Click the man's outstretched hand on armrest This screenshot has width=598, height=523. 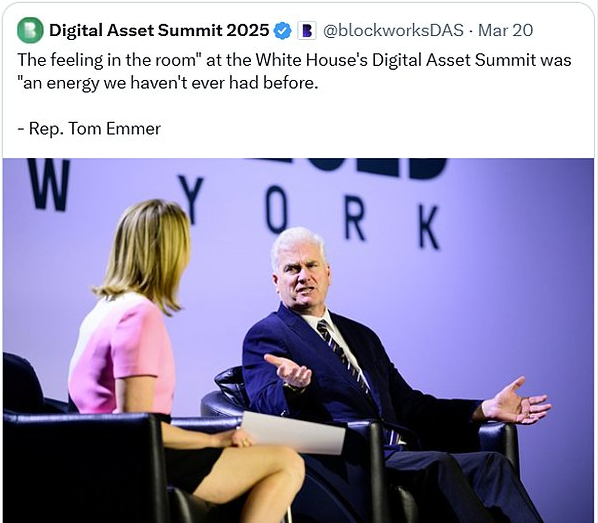(516, 402)
